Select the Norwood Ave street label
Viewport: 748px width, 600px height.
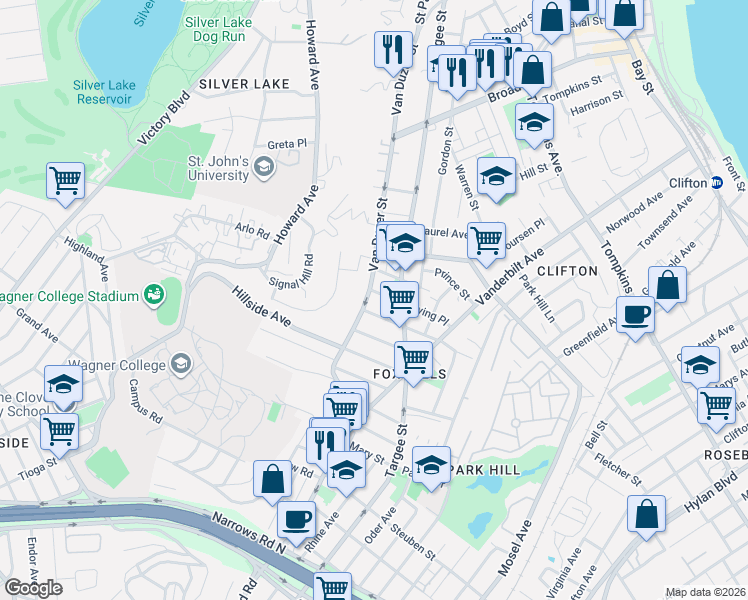(634, 212)
